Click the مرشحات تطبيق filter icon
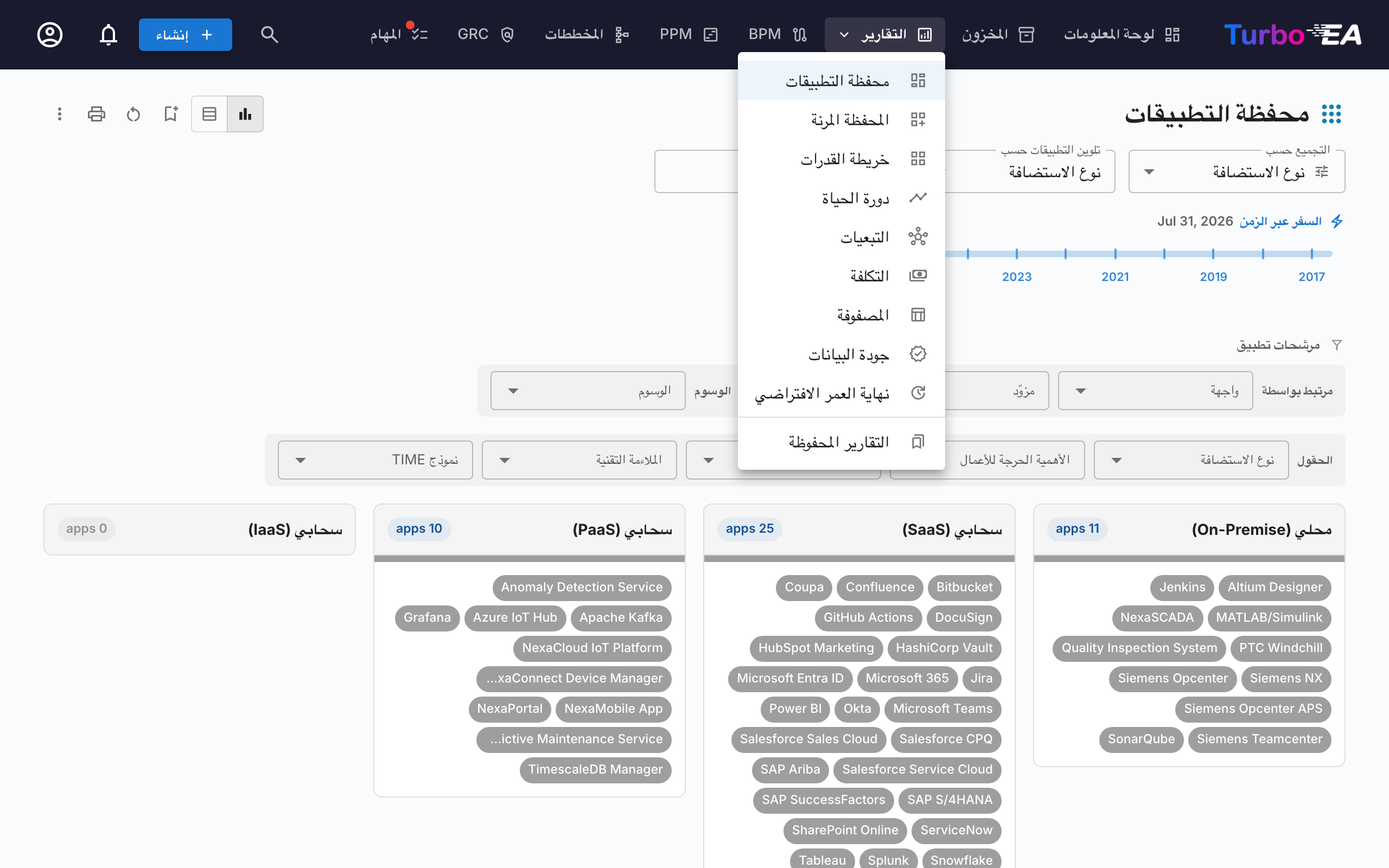 (x=1337, y=345)
